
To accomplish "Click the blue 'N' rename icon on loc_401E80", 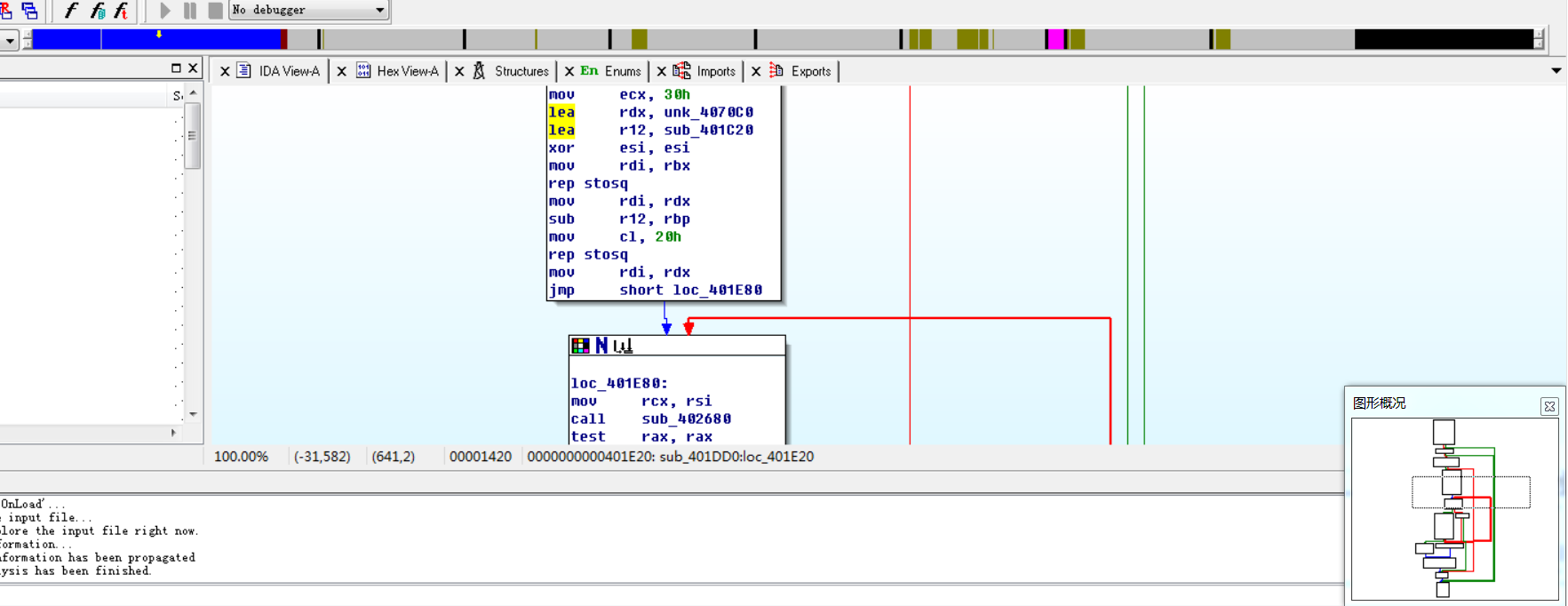I will [x=601, y=346].
